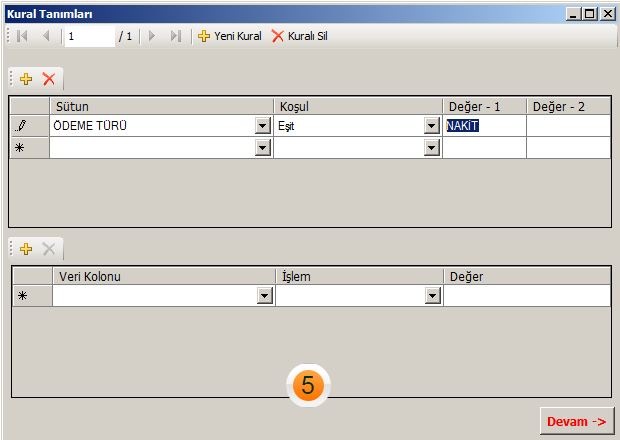Click the NAKİT value in the Değer - 1 cell
This screenshot has height=440, width=620.
tap(462, 126)
